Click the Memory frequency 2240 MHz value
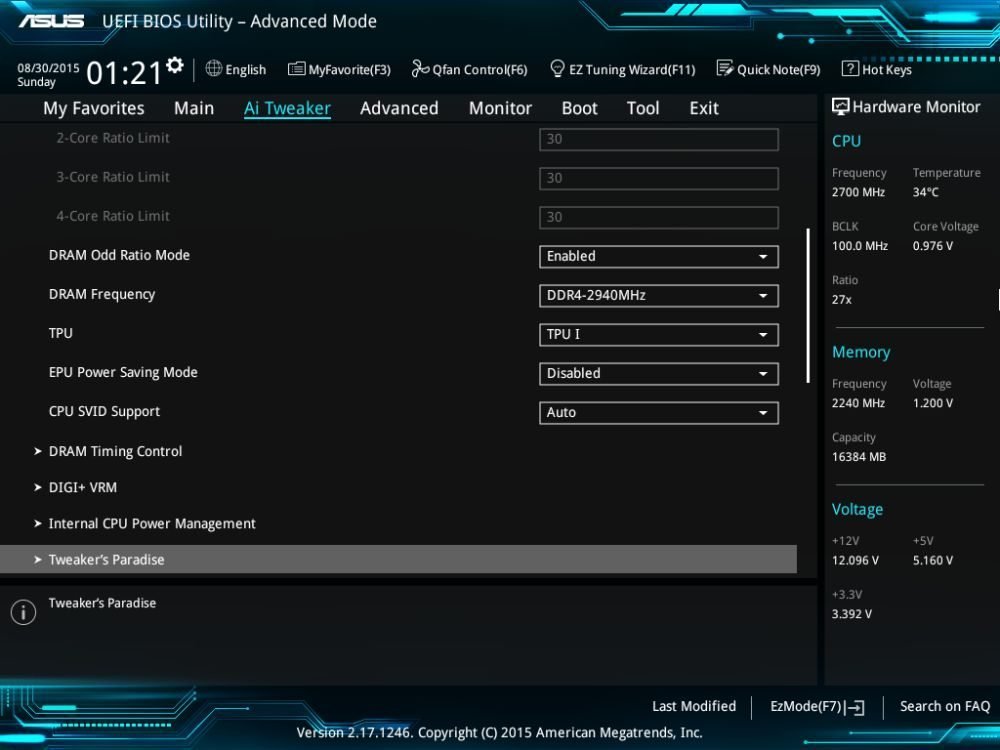1000x750 pixels. [858, 403]
